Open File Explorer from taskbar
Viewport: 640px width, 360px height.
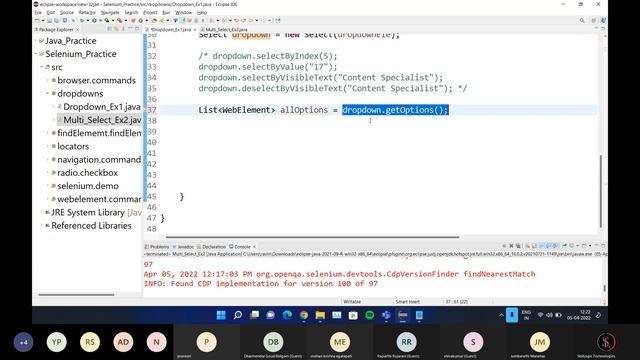click(x=320, y=315)
